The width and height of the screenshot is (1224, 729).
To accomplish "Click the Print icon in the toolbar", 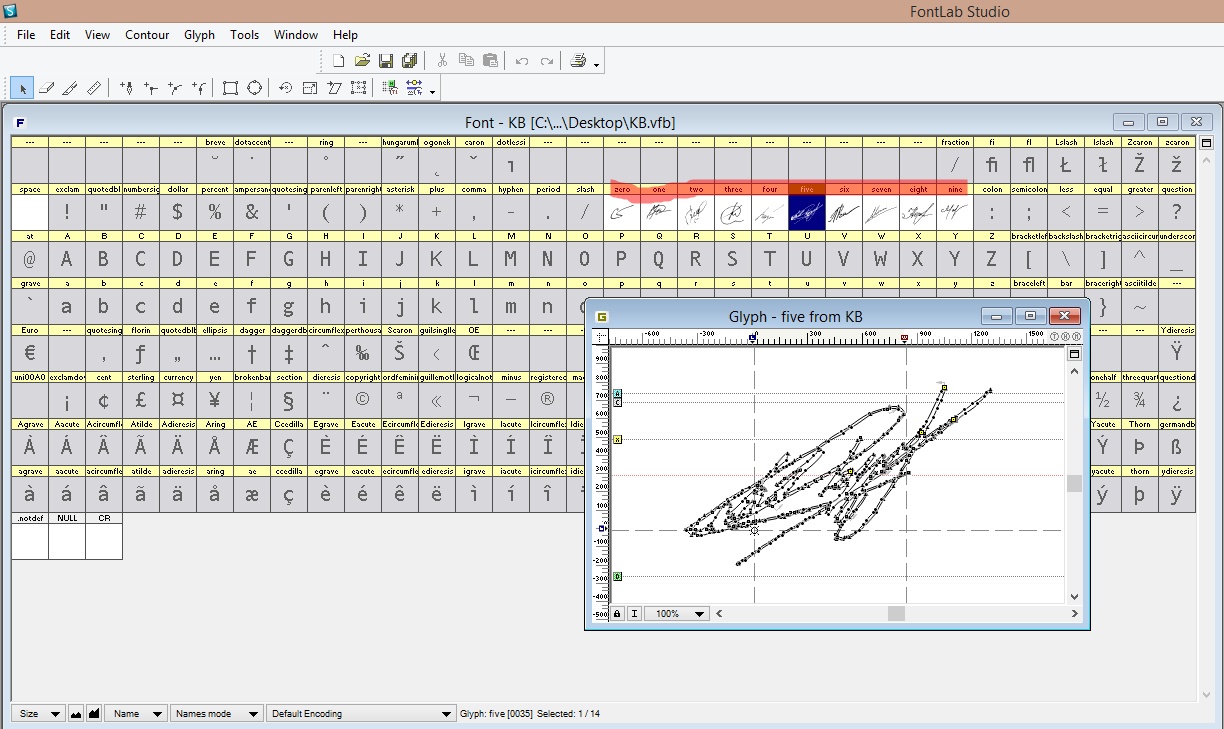I will click(x=578, y=61).
